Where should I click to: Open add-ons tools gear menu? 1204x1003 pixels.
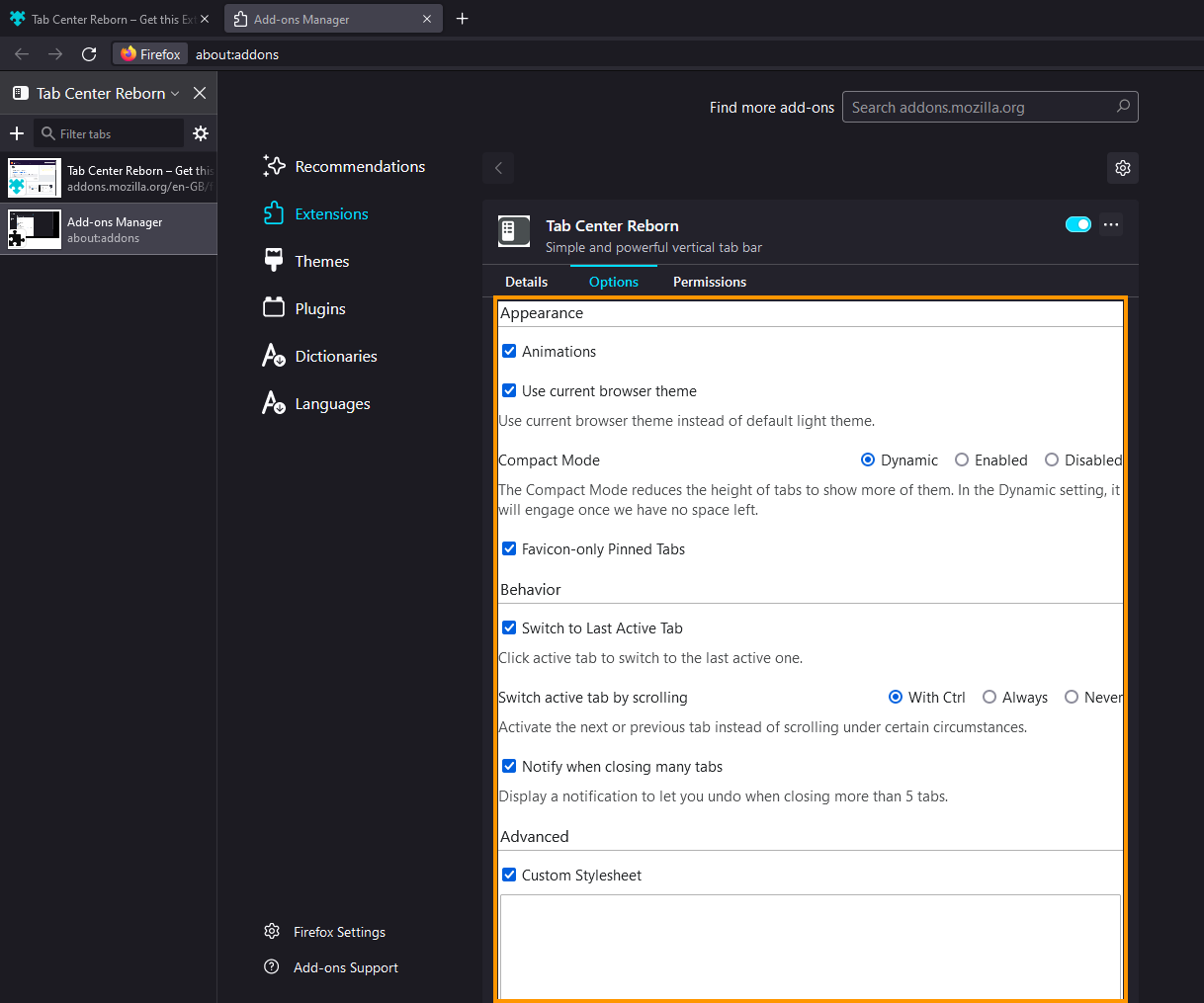(x=1123, y=168)
